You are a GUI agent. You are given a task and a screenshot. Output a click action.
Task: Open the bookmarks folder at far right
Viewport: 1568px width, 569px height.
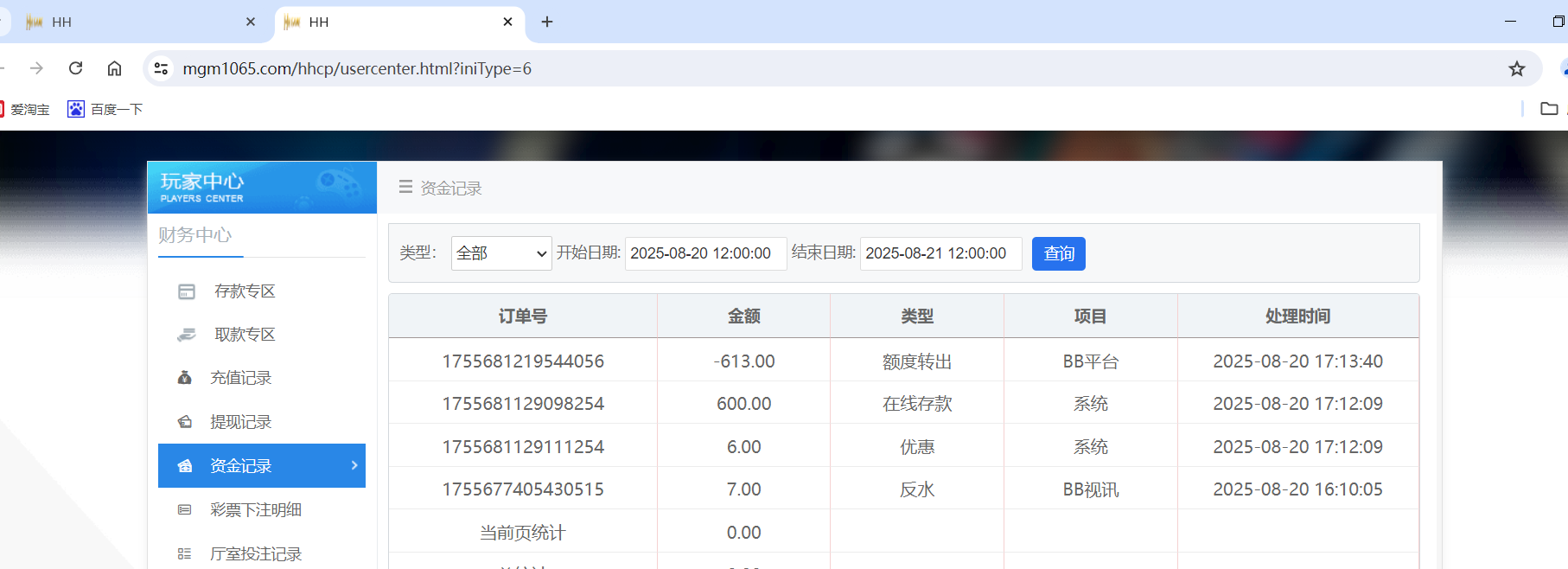[1549, 109]
